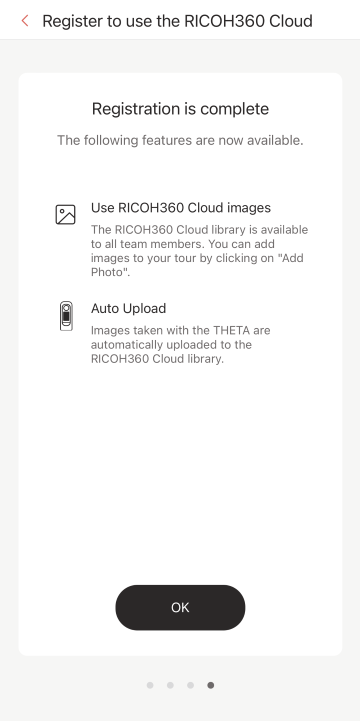This screenshot has height=721, width=360.
Task: Click the picture icon beside Cloud images
Action: tap(65, 215)
